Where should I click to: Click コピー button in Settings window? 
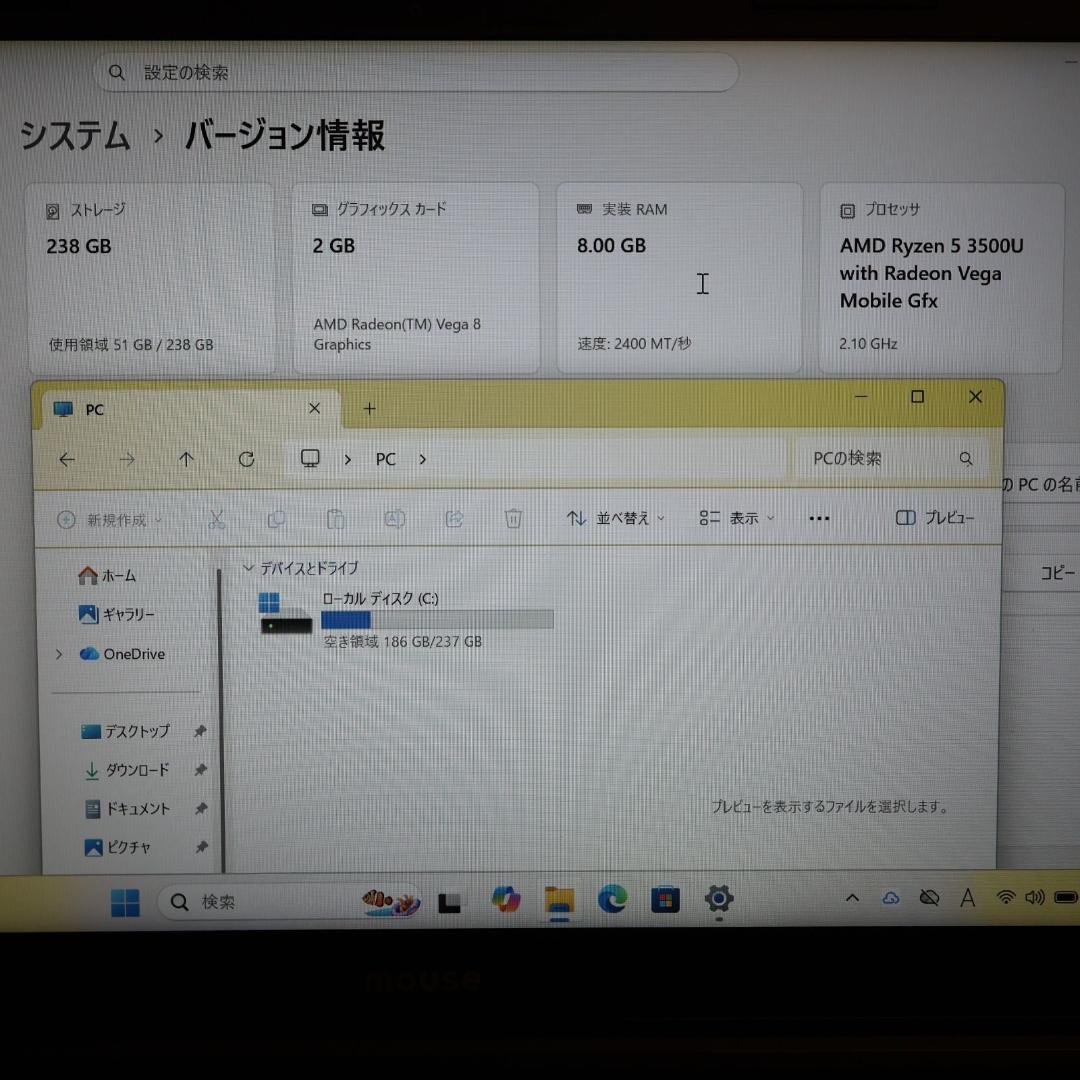[1057, 572]
